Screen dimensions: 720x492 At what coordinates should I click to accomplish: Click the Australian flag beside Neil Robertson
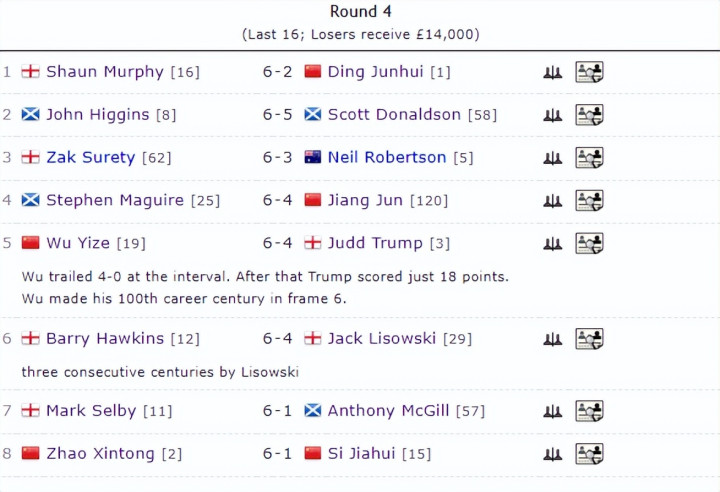pyautogui.click(x=313, y=157)
